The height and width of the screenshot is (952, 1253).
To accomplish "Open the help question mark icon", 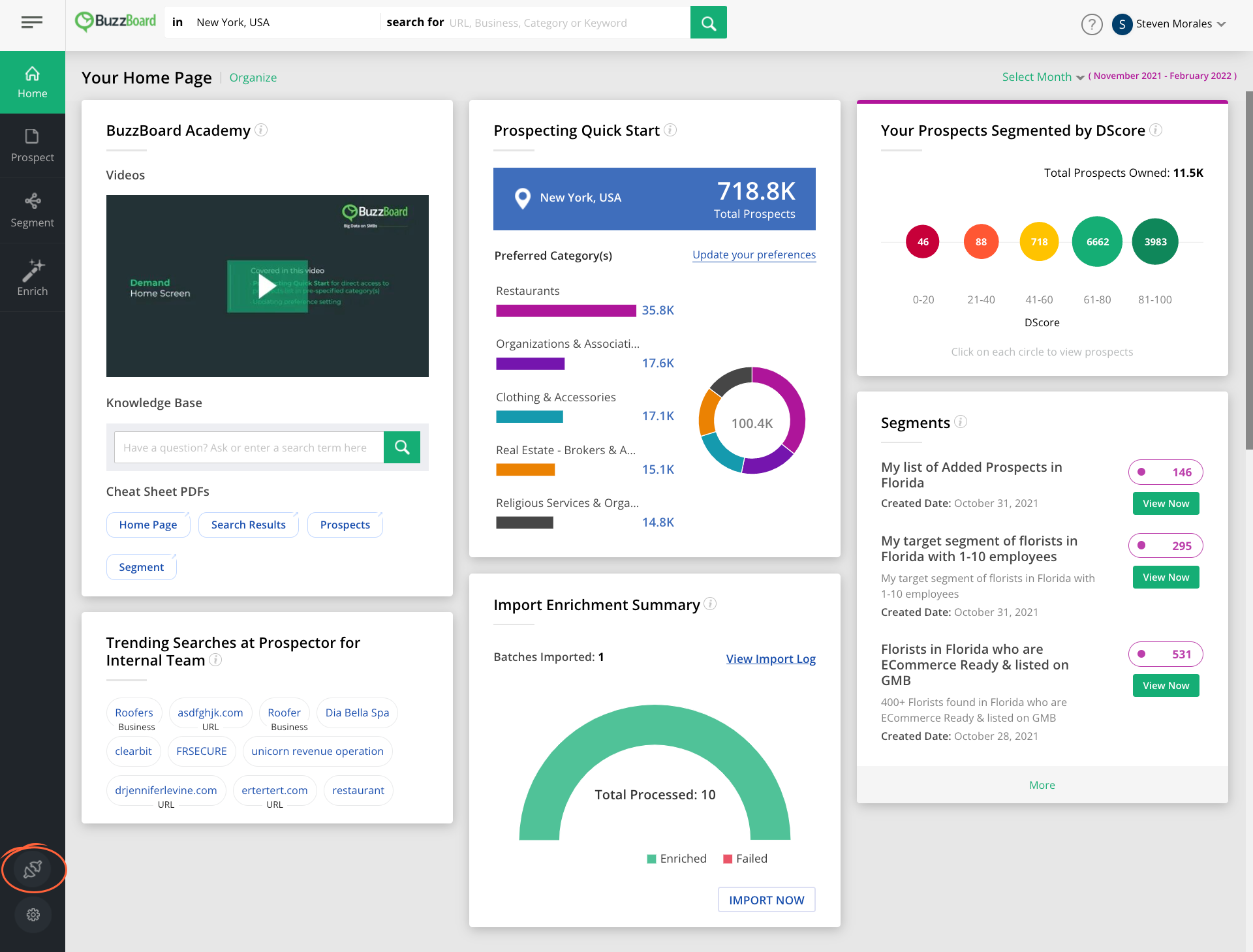I will pos(1091,24).
